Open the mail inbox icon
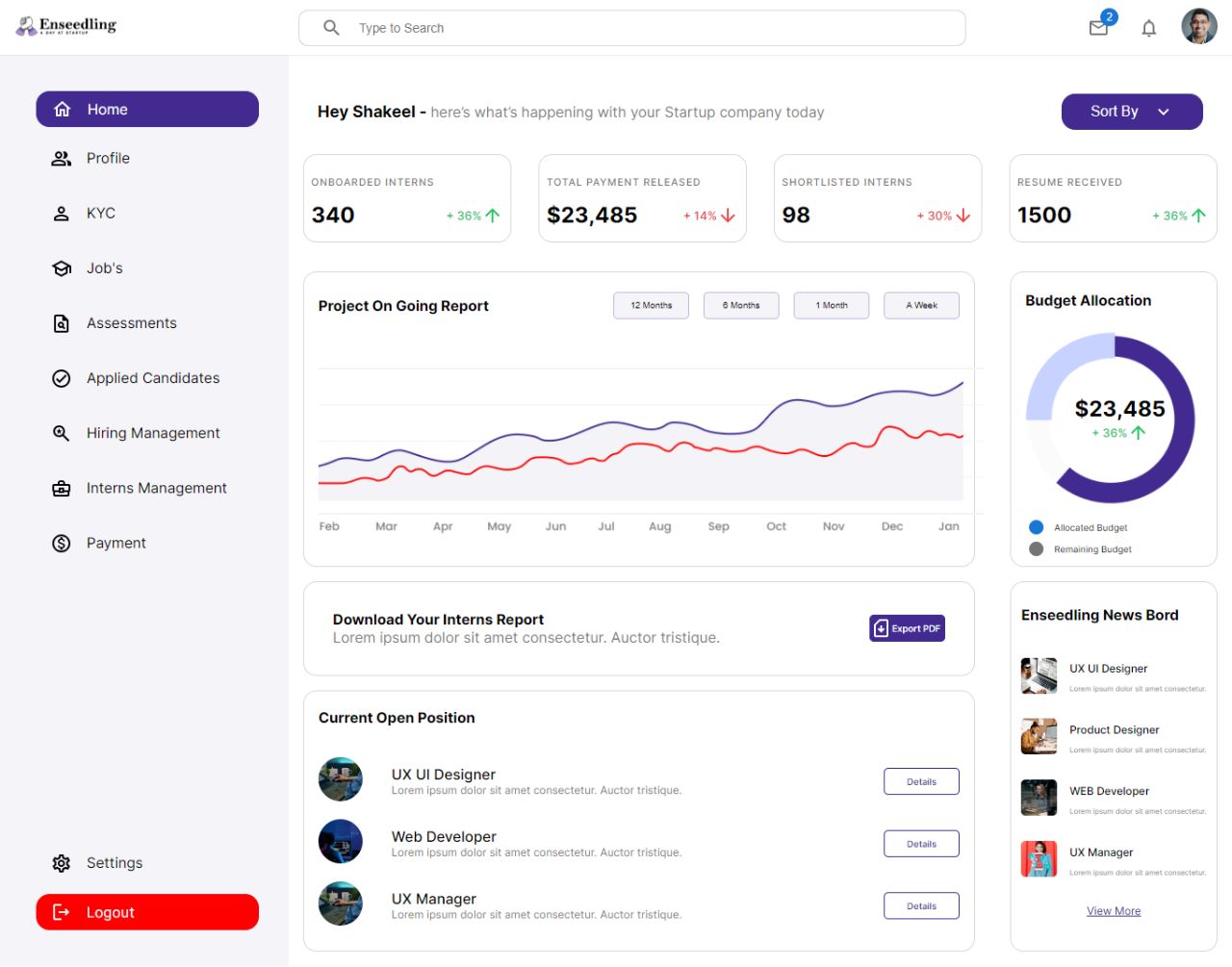Screen dimensions: 1232x967 (1098, 29)
